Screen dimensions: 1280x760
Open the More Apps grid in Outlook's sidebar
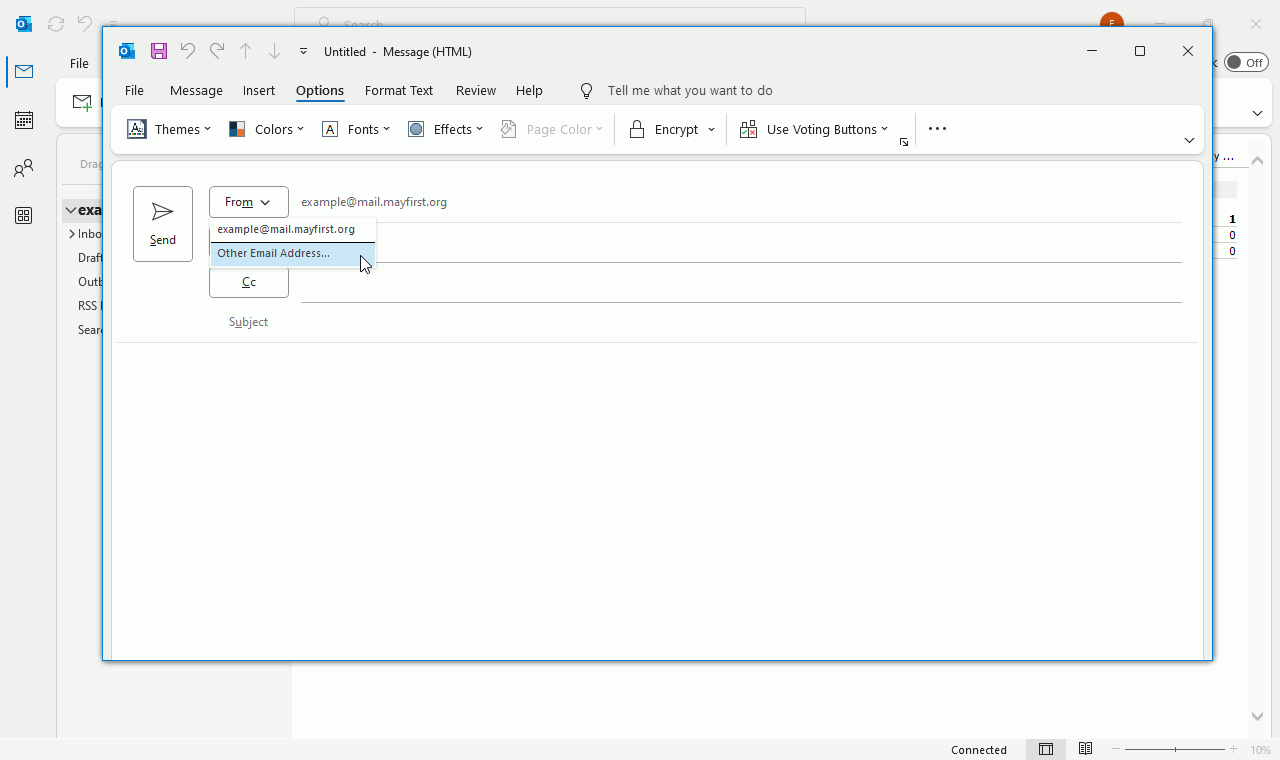point(24,216)
